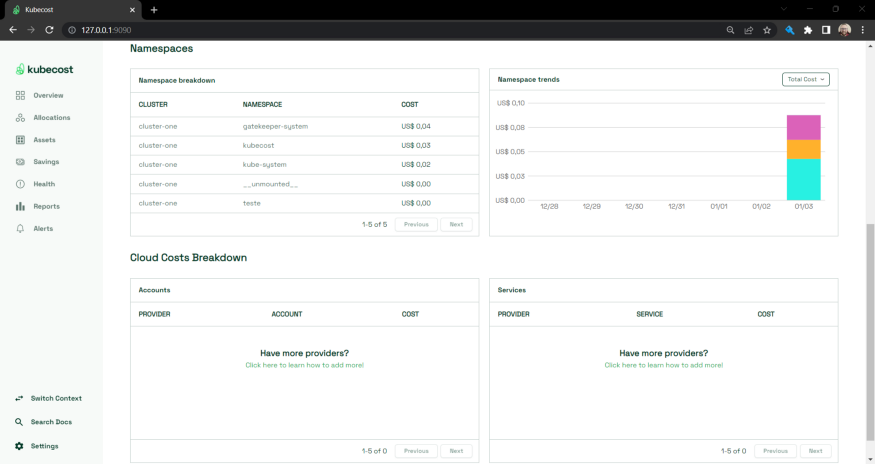Screen dimensions: 875x464
Task: Click the browser address bar
Action: coord(400,30)
